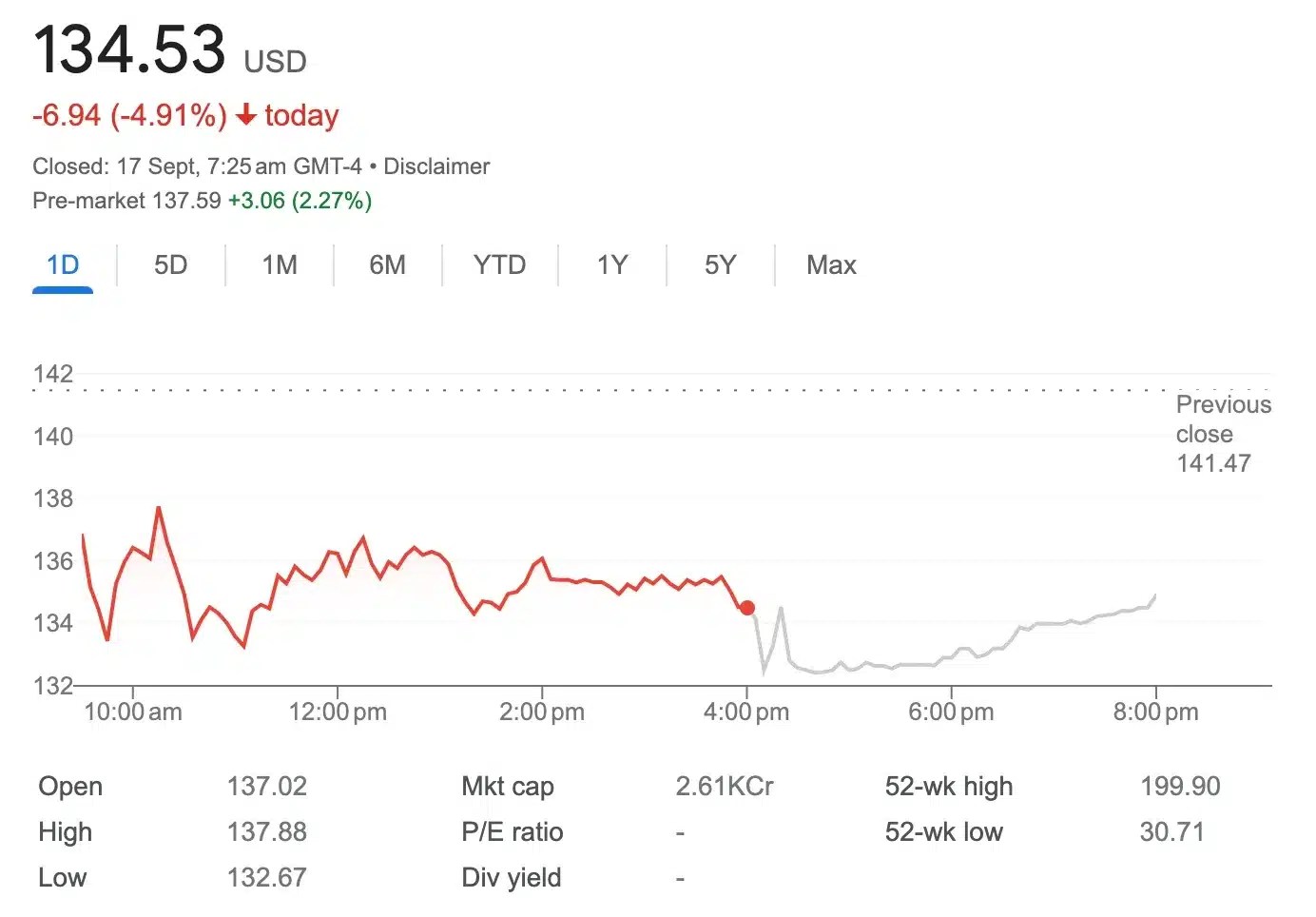This screenshot has width=1316, height=917.
Task: View the 5Y price history tab
Action: point(721,264)
